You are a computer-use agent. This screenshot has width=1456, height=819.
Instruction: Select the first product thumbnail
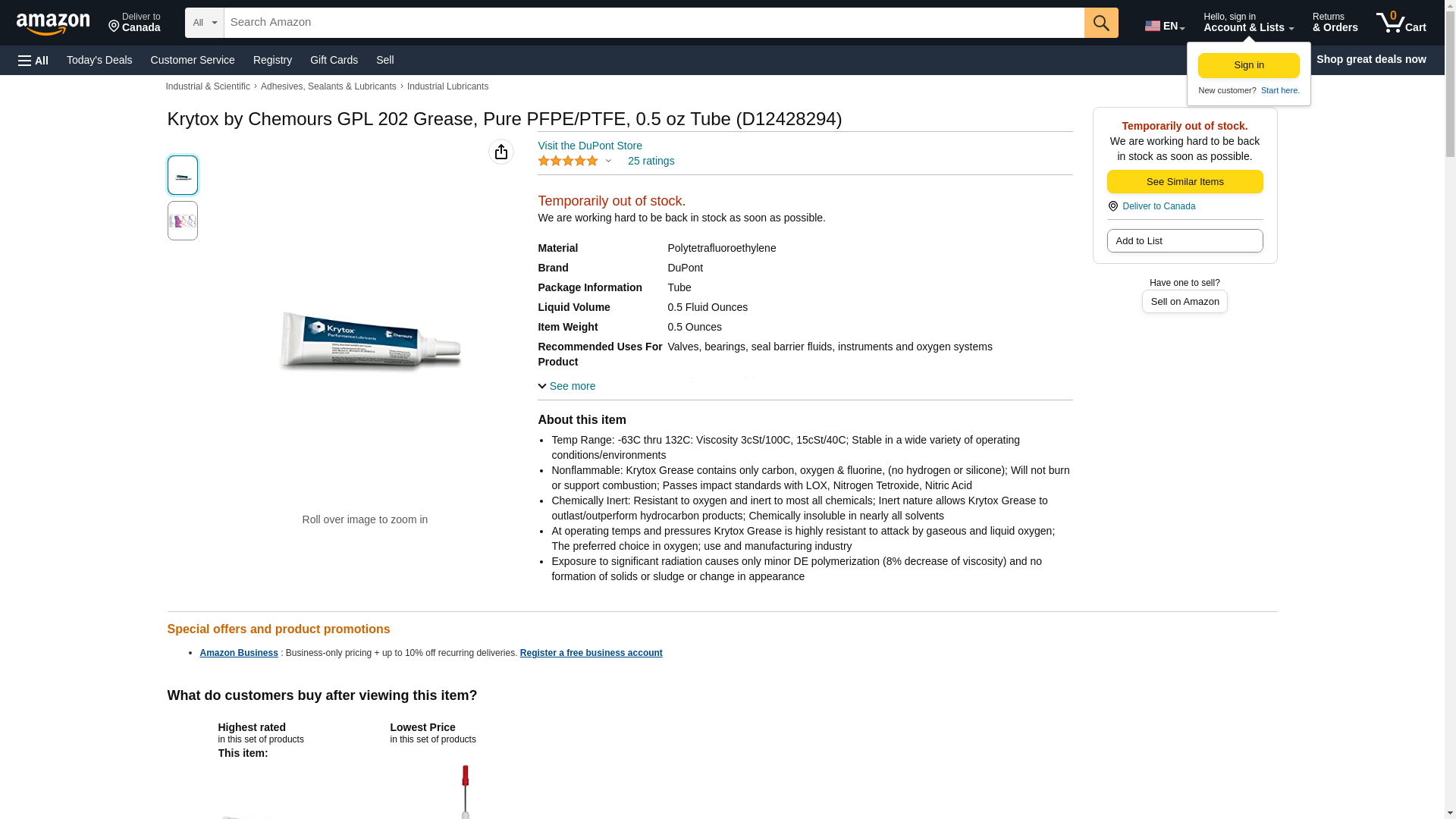(183, 175)
